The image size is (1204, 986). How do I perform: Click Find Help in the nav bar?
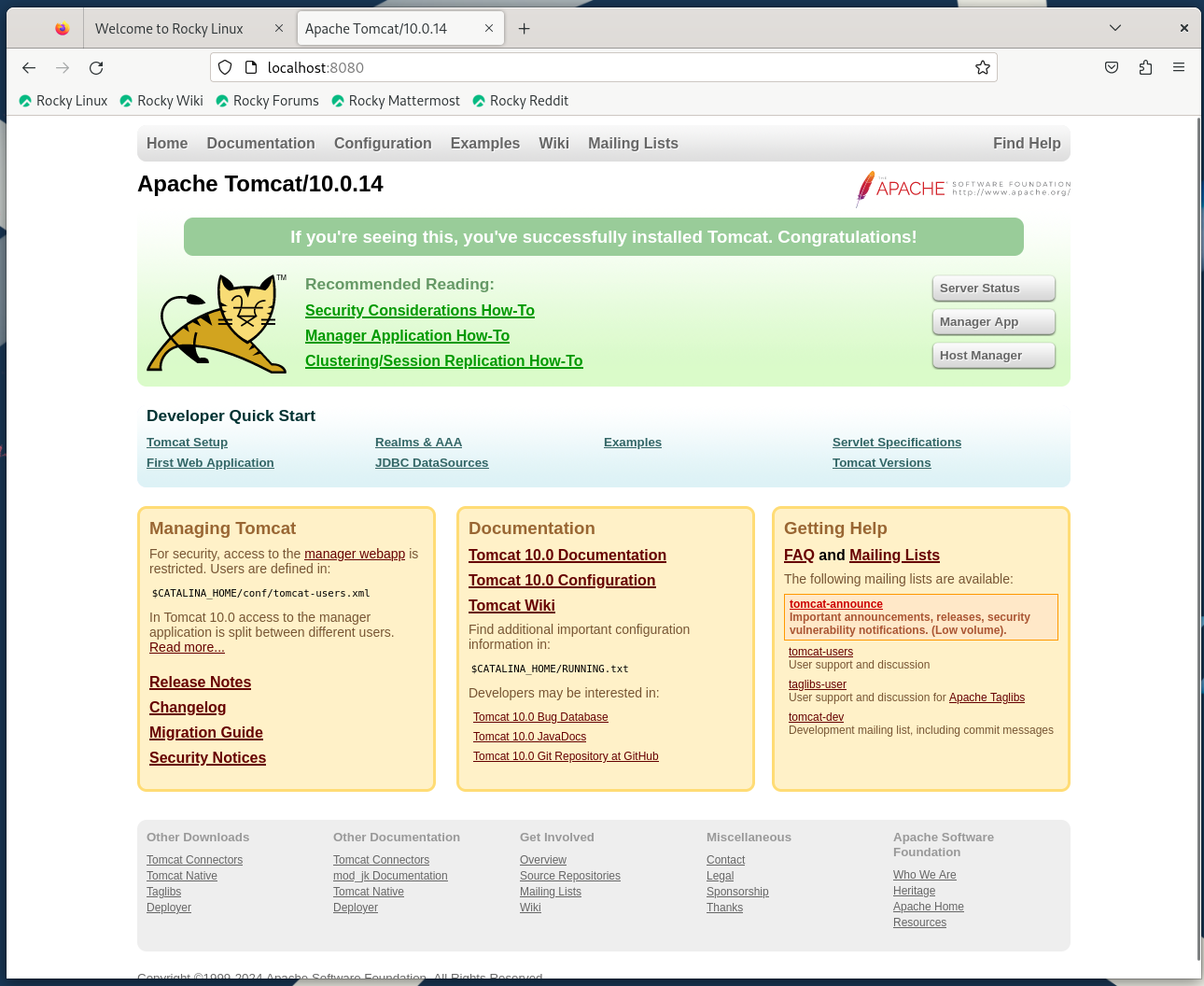(x=1027, y=143)
